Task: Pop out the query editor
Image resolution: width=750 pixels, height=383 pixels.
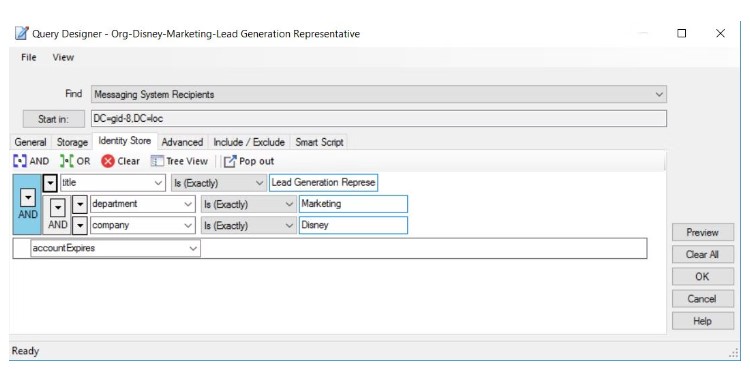Action: pos(249,161)
